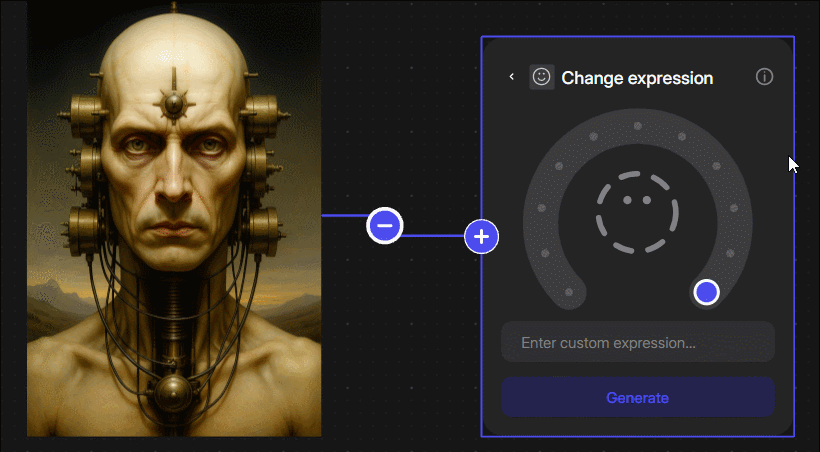The height and width of the screenshot is (452, 820).
Task: Select the third dot from dial's left end
Action: (x=541, y=208)
